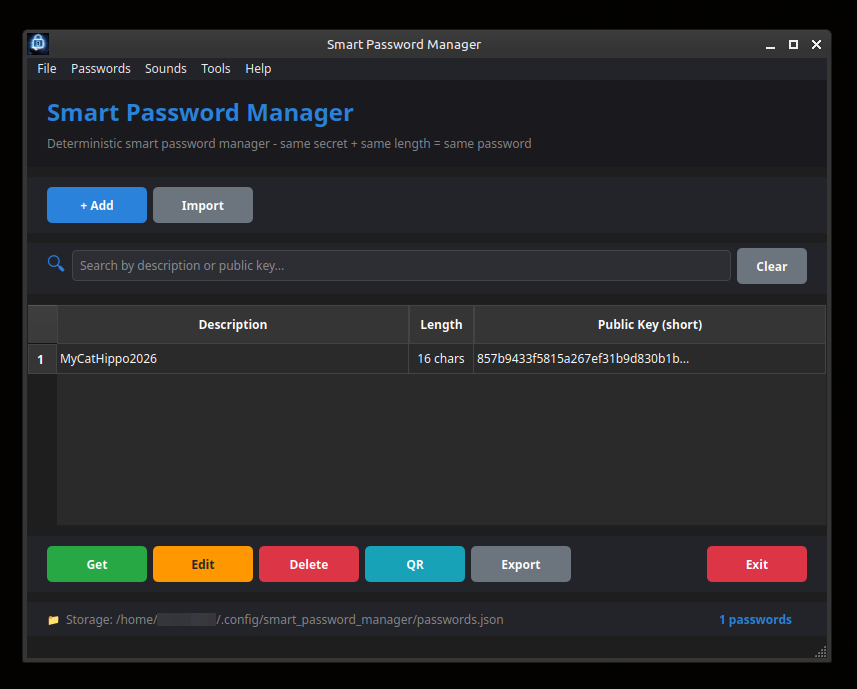857x689 pixels.
Task: Click the Storage path text in status bar
Action: coord(285,620)
